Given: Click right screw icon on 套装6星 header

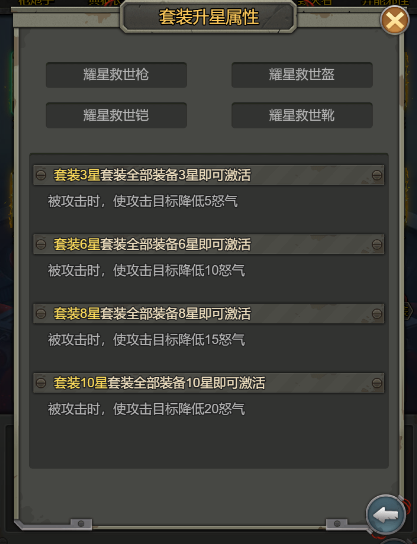Looking at the screenshot, I should (377, 244).
